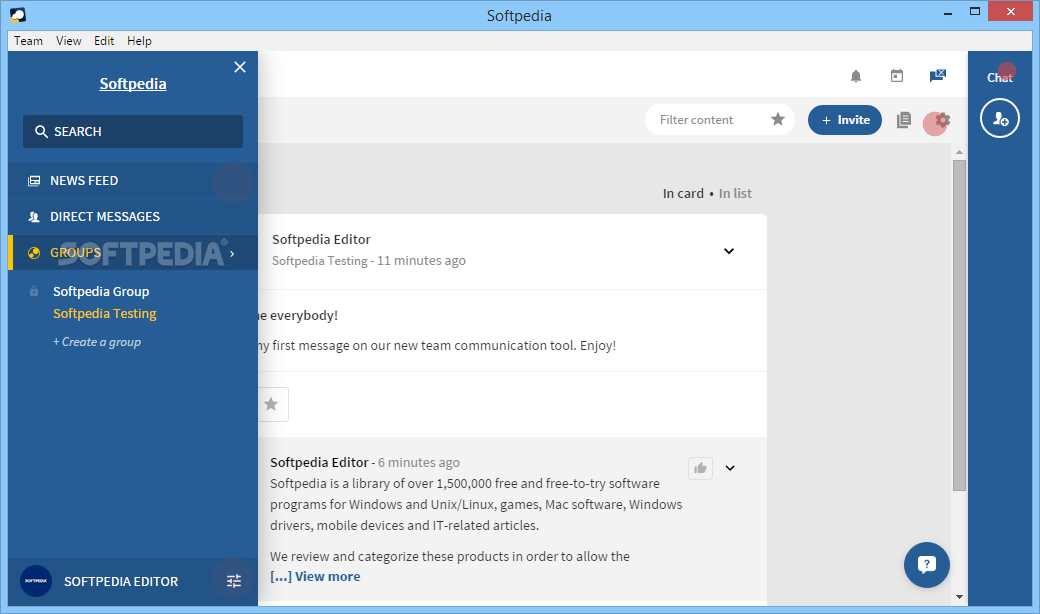Click the lock icon beside Softpedia Group
The height and width of the screenshot is (614, 1040).
[34, 291]
